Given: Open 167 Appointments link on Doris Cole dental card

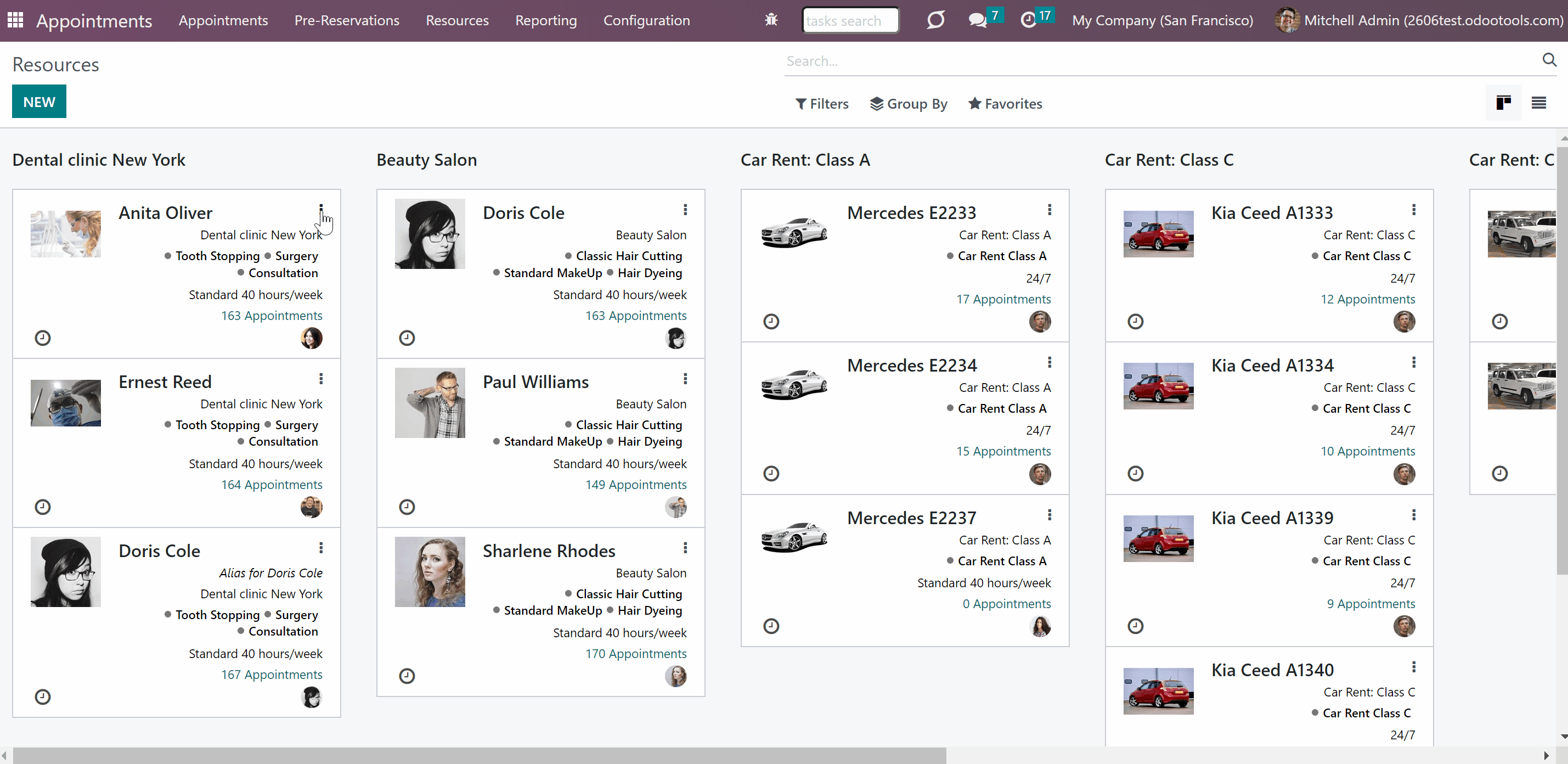Looking at the screenshot, I should [272, 675].
